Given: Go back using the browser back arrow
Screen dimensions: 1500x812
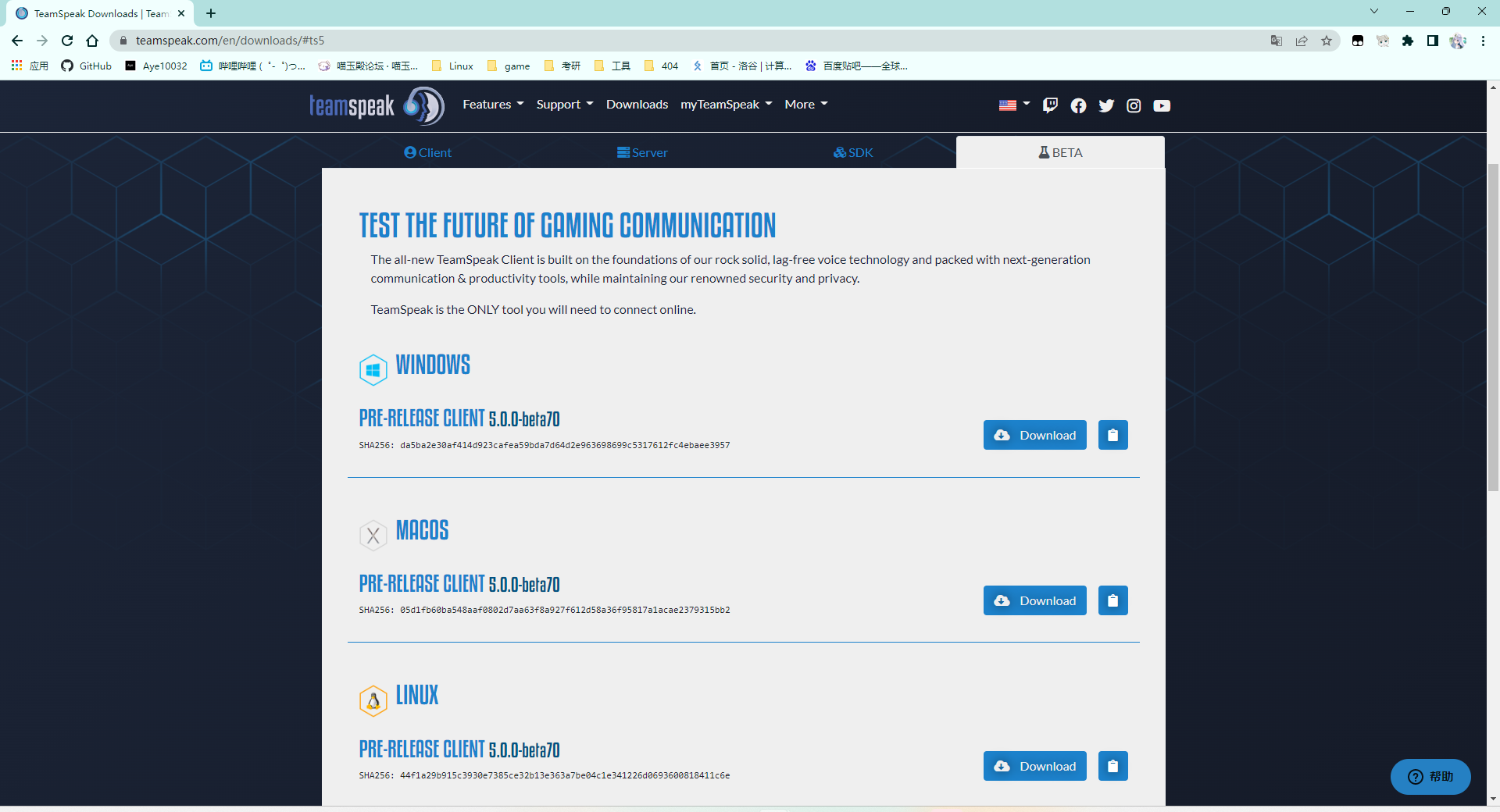Looking at the screenshot, I should coord(17,41).
